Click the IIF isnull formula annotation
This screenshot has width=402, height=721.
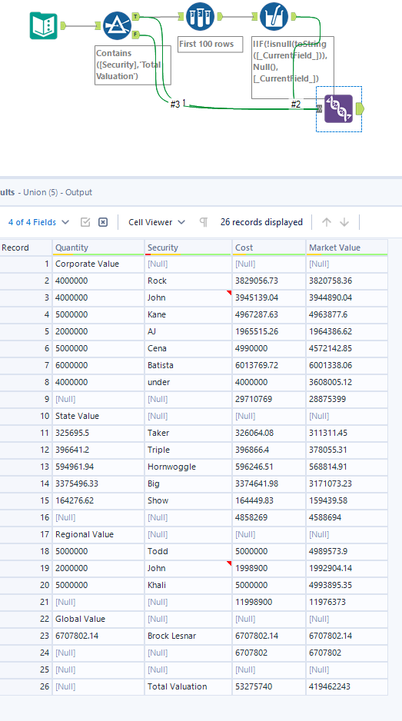pyautogui.click(x=293, y=68)
